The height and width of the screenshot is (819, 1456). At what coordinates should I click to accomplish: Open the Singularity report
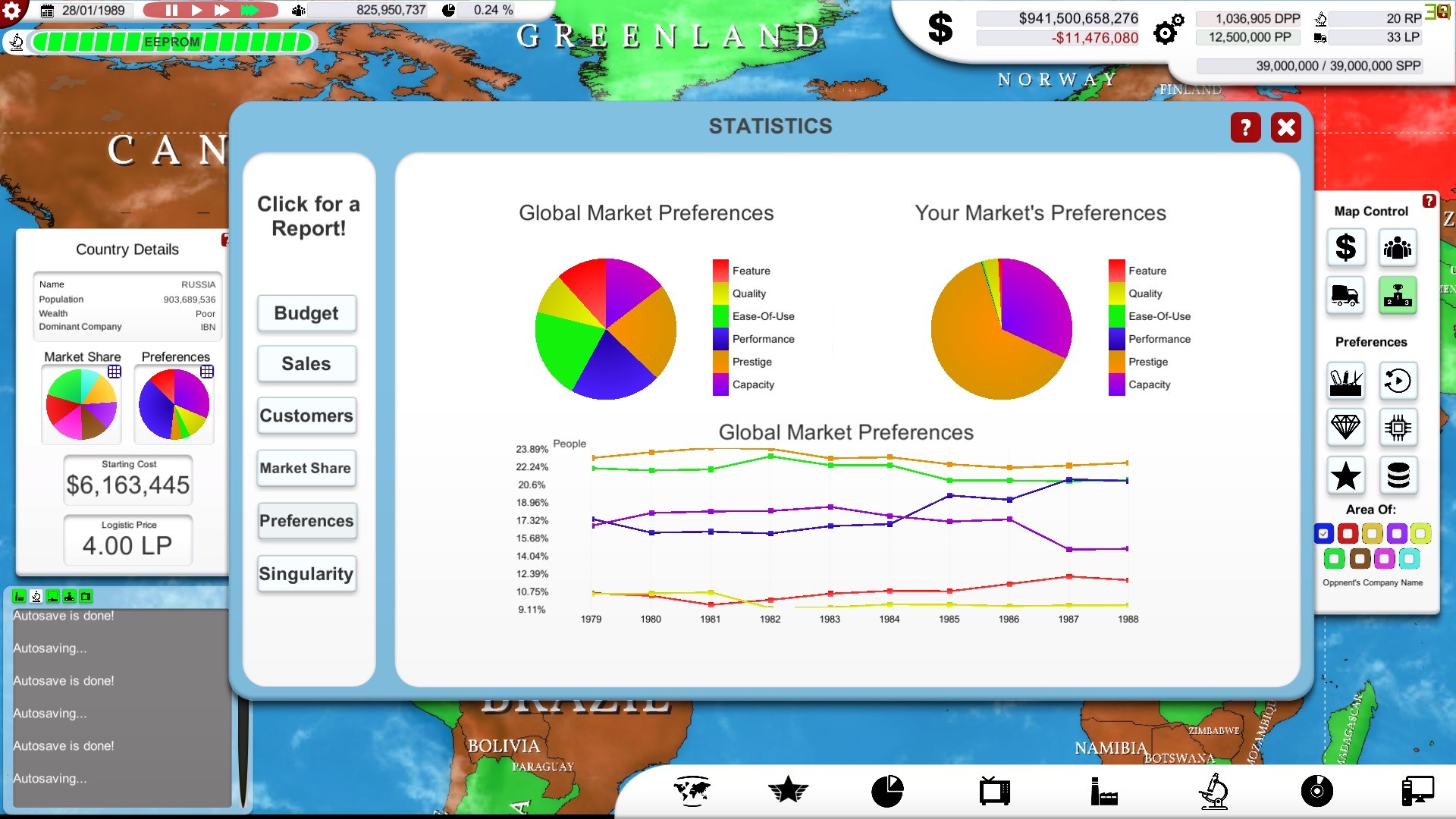(x=306, y=574)
